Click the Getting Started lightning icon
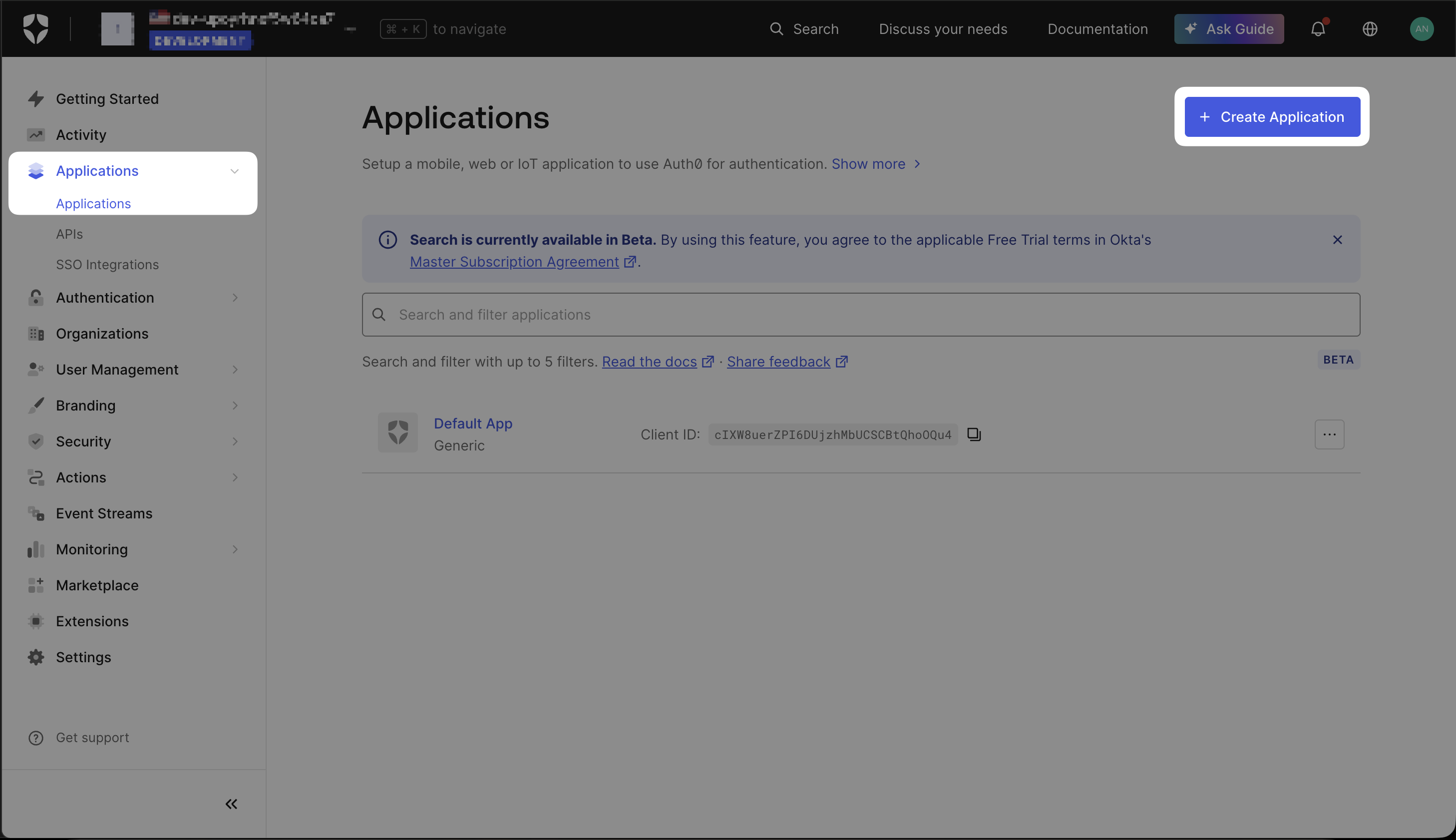This screenshot has width=1456, height=840. (x=36, y=99)
